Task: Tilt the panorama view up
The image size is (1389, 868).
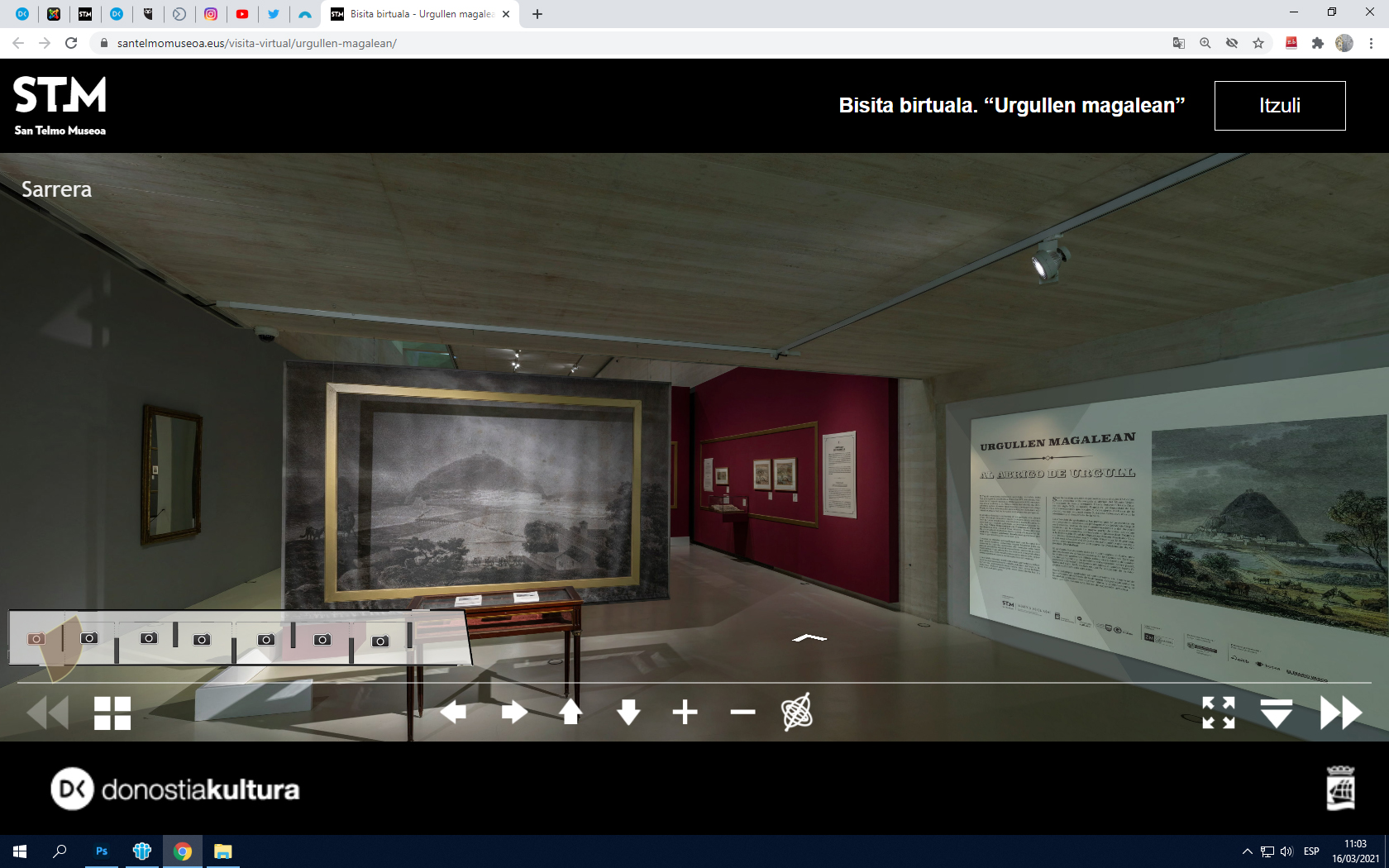Action: [x=570, y=712]
